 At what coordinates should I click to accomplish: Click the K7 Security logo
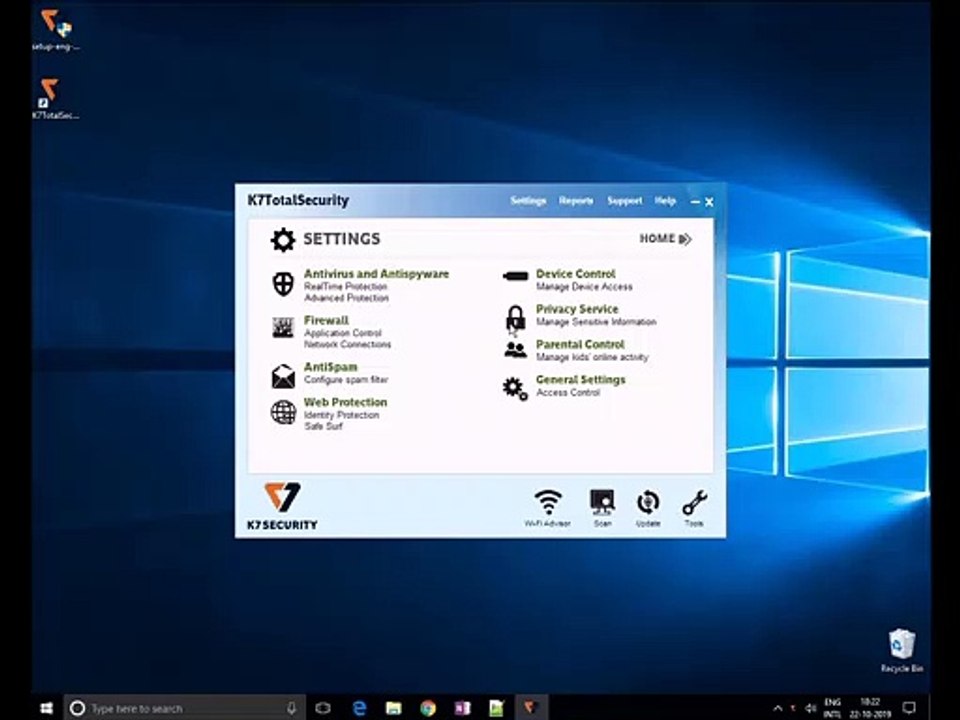click(x=282, y=506)
